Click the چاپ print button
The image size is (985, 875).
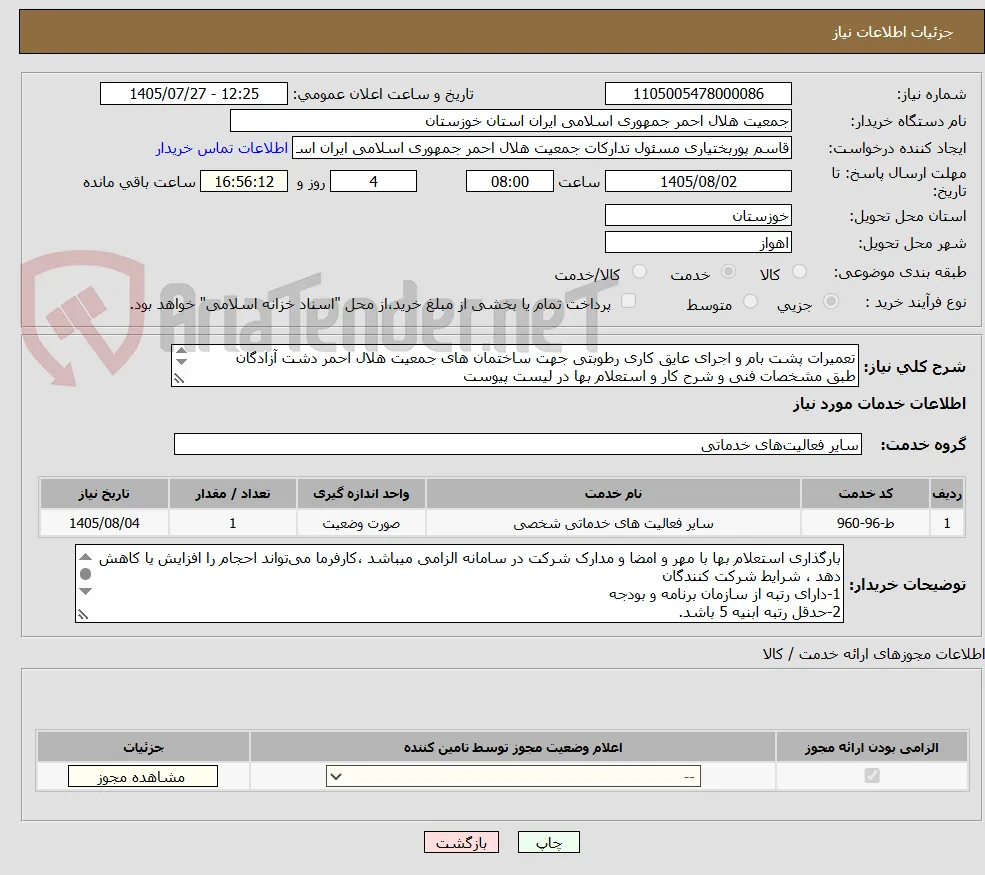click(x=548, y=842)
